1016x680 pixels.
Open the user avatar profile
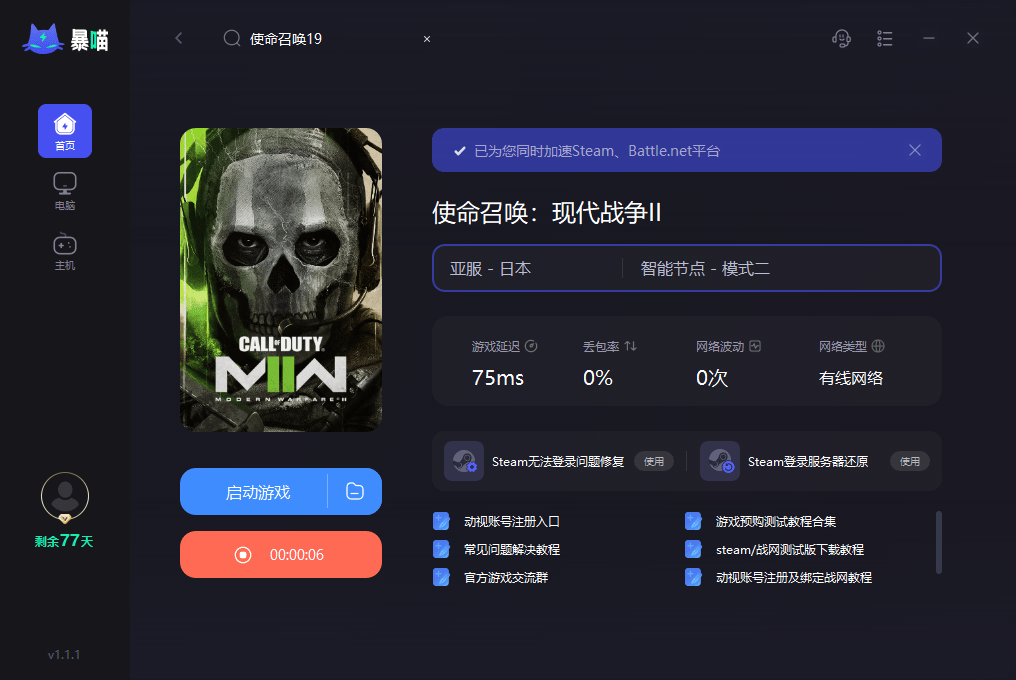click(x=65, y=496)
